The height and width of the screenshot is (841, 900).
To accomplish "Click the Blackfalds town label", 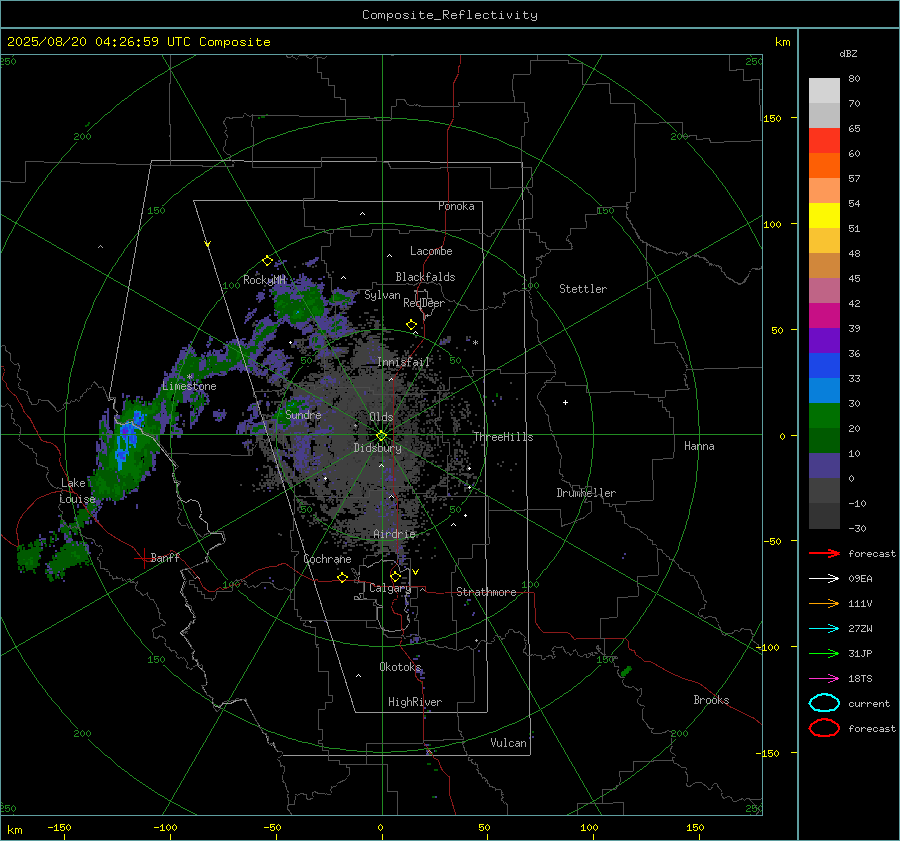I will [x=425, y=277].
